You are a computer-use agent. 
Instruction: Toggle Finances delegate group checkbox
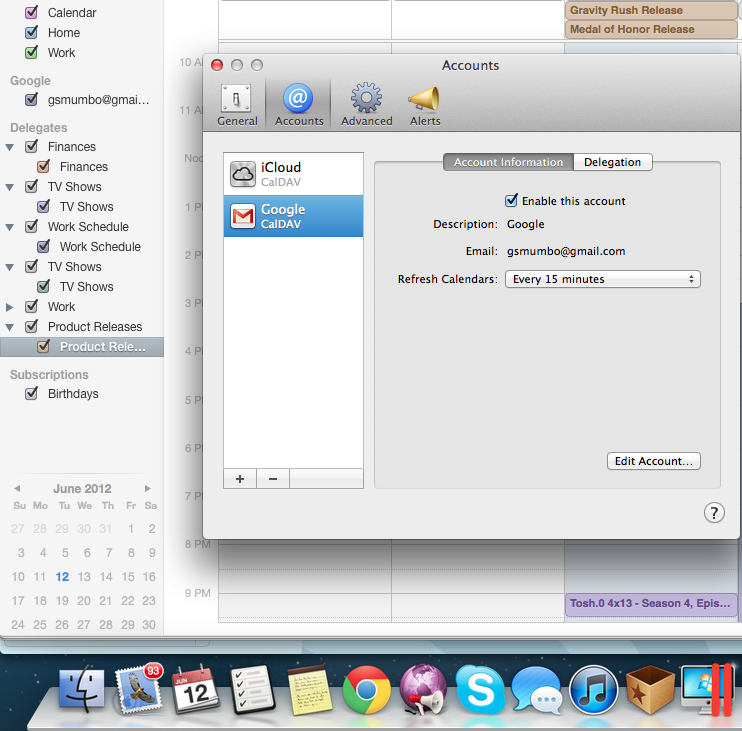coord(31,147)
